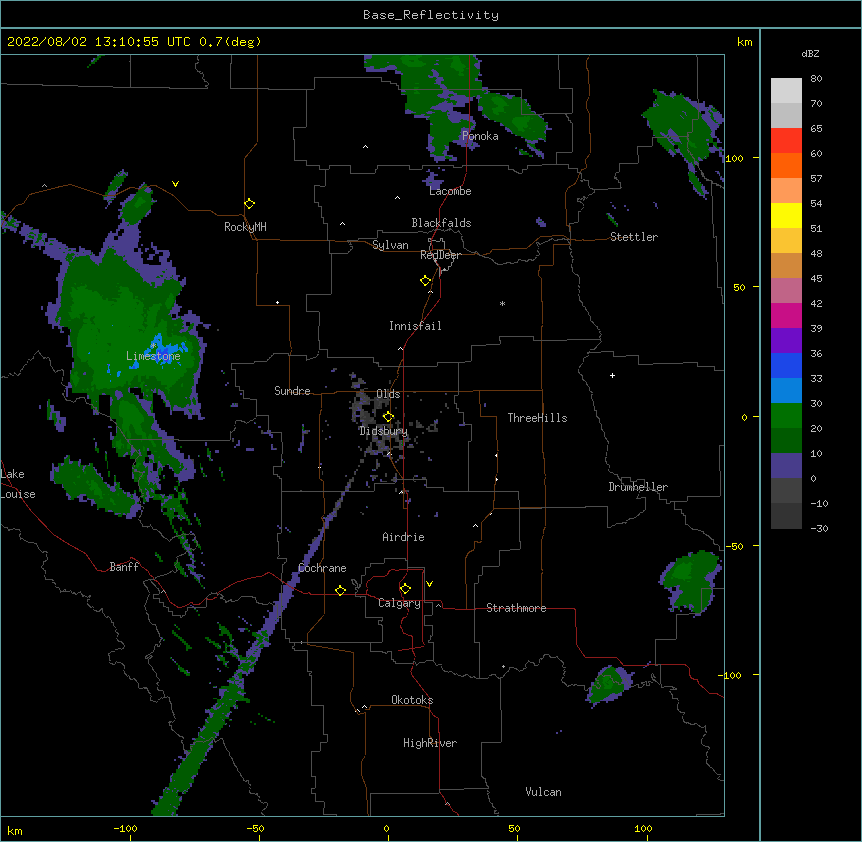Image resolution: width=862 pixels, height=842 pixels.
Task: Click the RockyMH label
Action: [245, 227]
